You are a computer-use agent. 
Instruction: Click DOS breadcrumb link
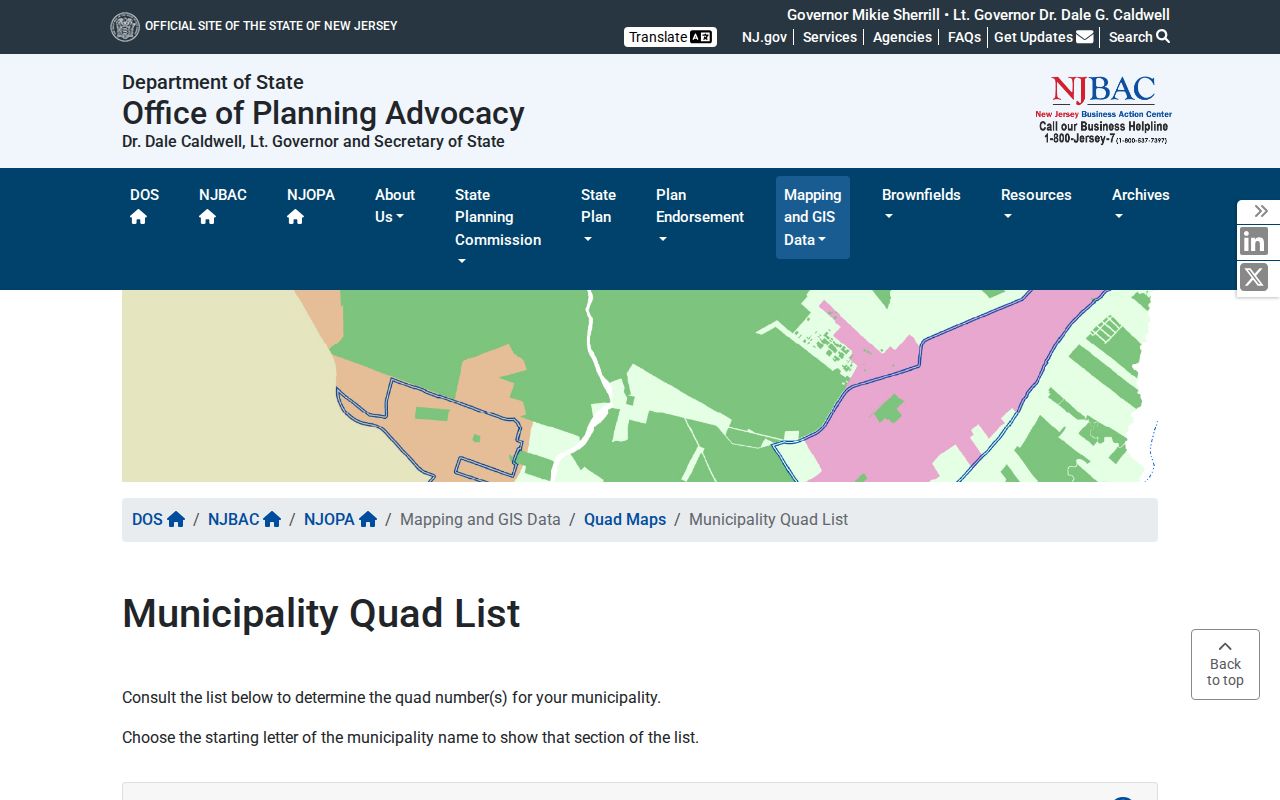pos(158,520)
